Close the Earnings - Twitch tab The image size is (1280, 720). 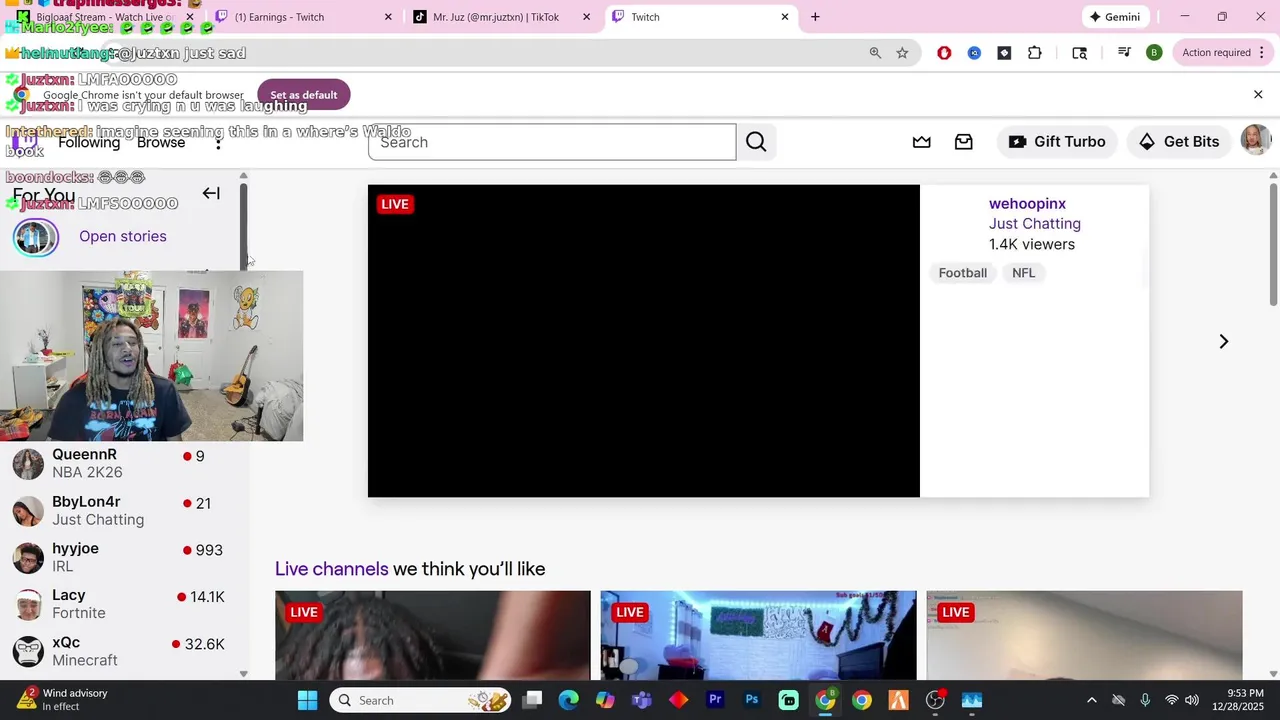coord(388,17)
